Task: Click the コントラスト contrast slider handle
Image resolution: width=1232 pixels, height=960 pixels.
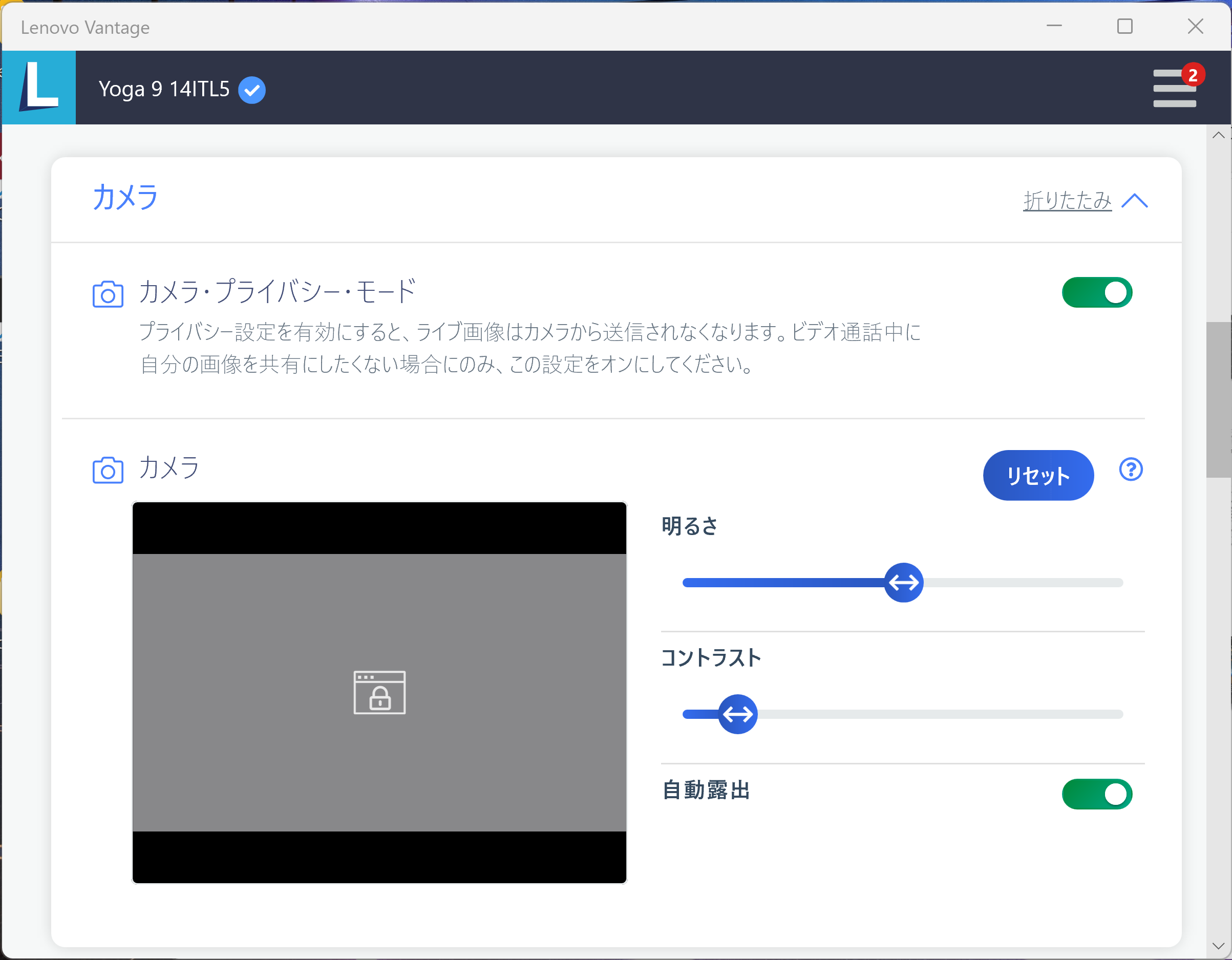Action: [737, 714]
